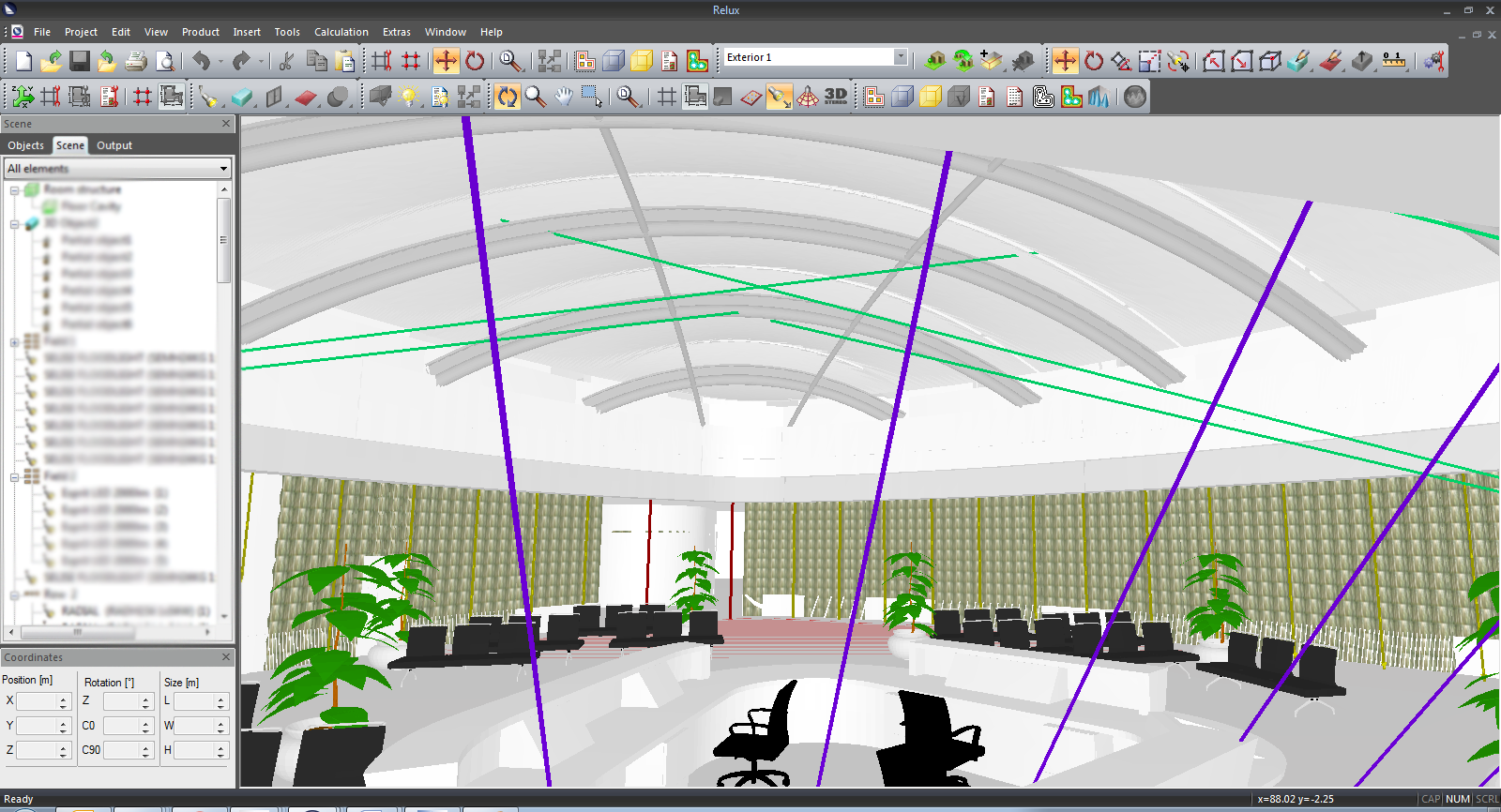
Task: Click the Position X input field
Action: (x=38, y=701)
